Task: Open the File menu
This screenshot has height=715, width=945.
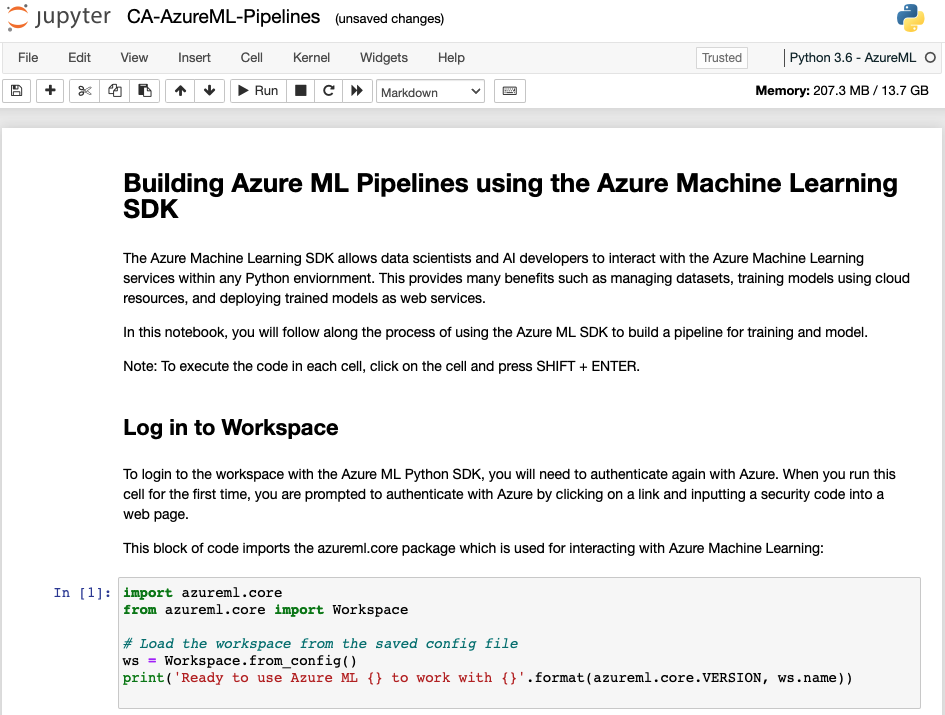Action: (x=28, y=58)
